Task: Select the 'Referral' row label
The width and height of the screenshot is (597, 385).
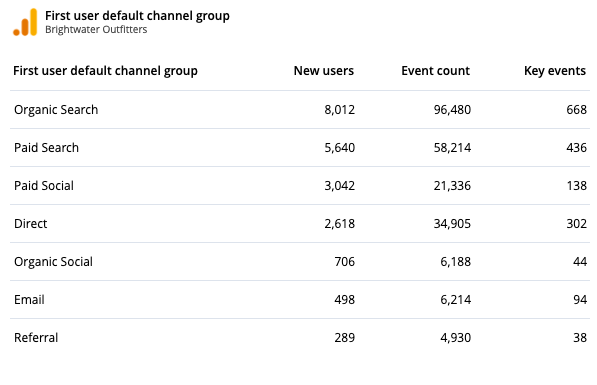Action: (36, 338)
